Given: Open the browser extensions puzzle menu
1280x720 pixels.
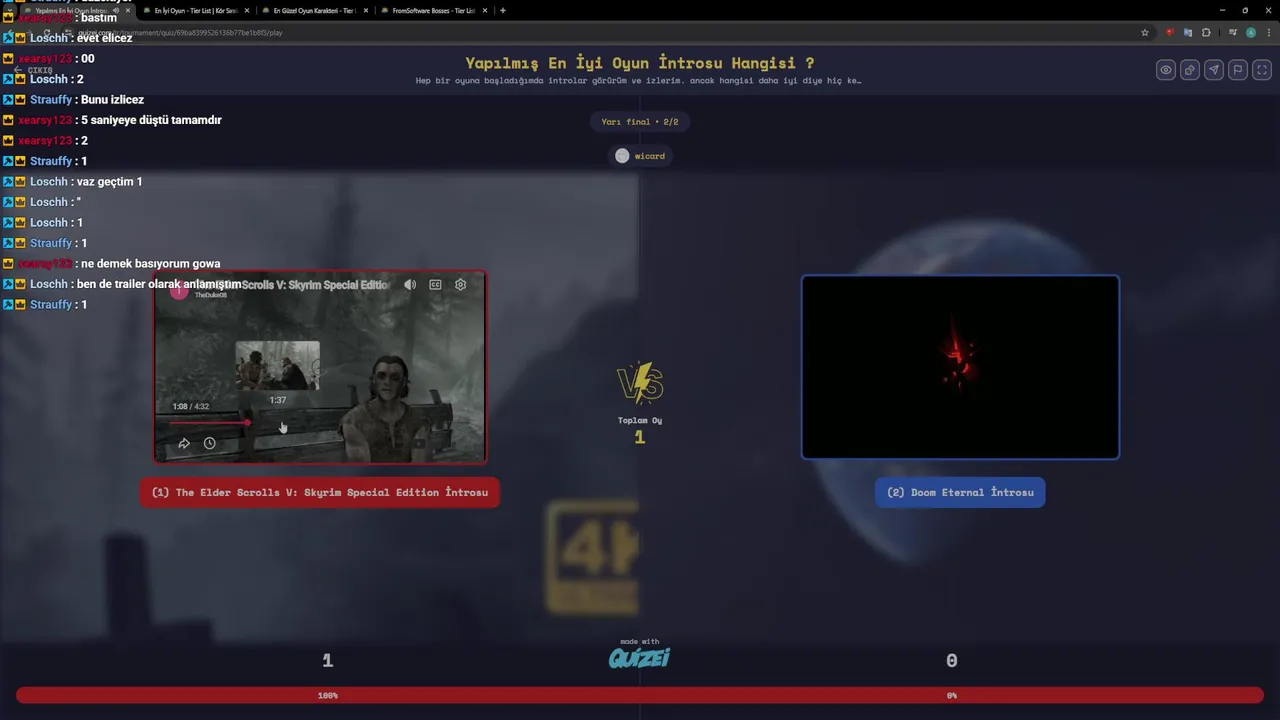Looking at the screenshot, I should 1206,32.
